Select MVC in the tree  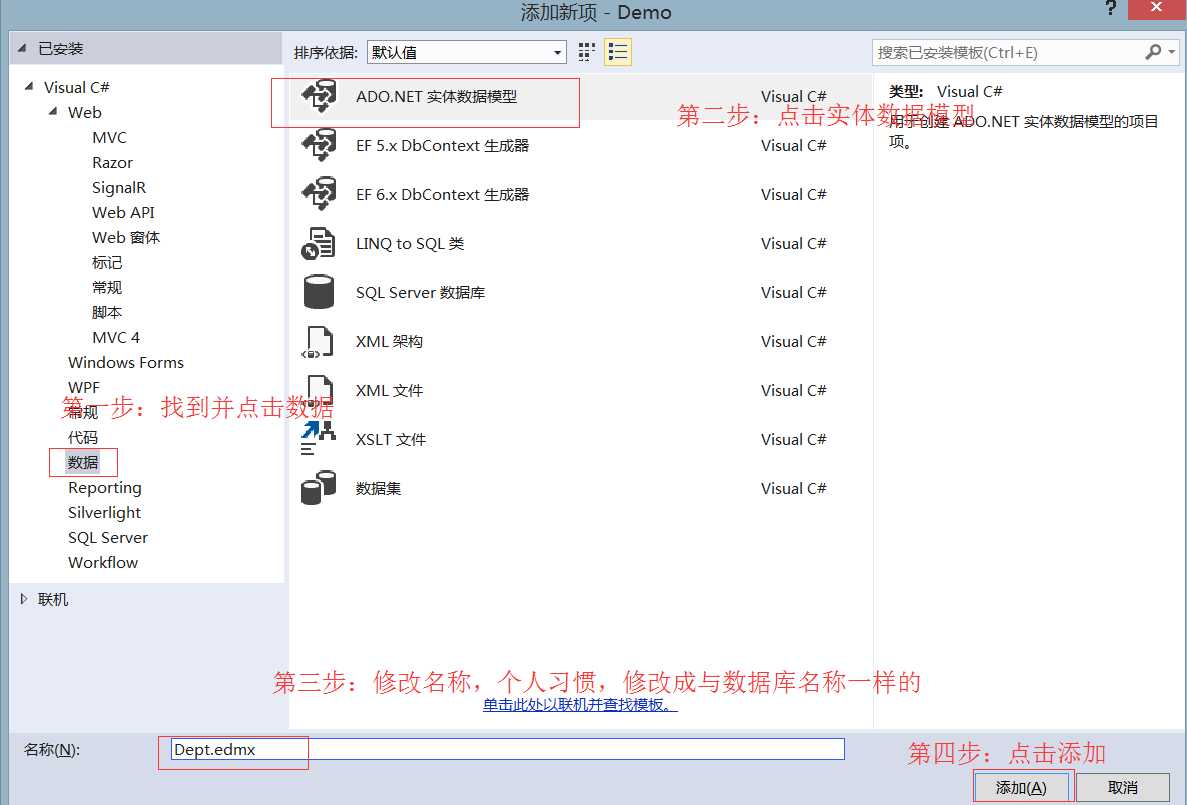click(110, 138)
